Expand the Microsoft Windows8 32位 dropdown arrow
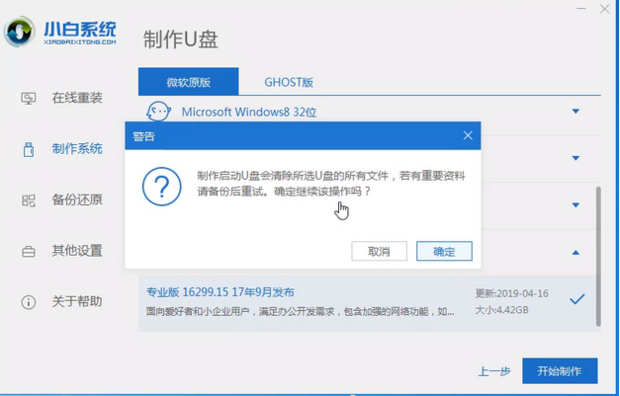The image size is (620, 396). click(x=576, y=112)
